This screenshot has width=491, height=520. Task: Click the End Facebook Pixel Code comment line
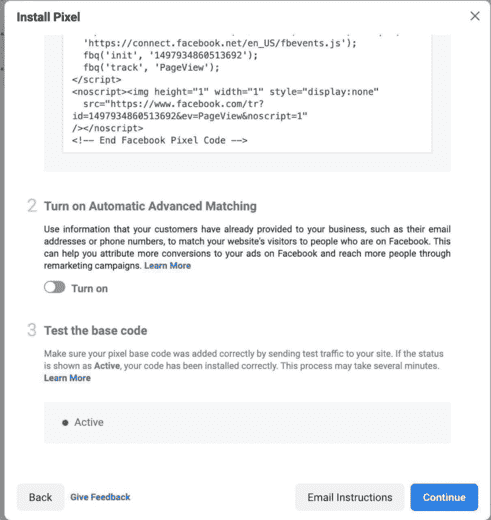[160, 140]
